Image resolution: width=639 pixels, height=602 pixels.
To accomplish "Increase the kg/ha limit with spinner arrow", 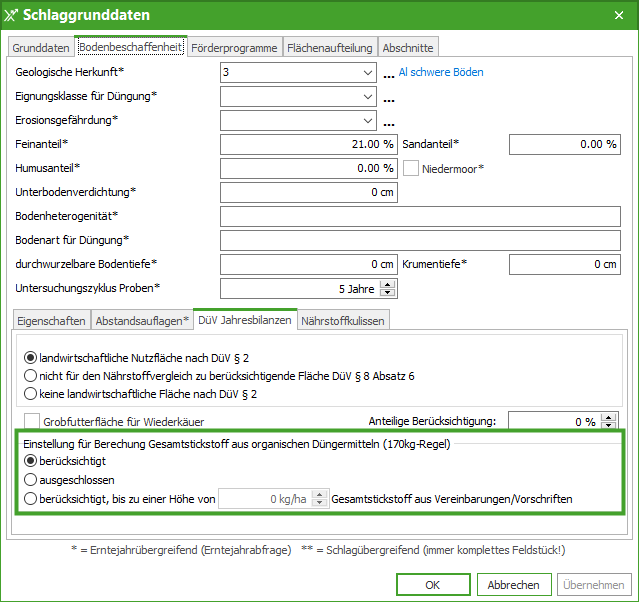I will click(320, 493).
